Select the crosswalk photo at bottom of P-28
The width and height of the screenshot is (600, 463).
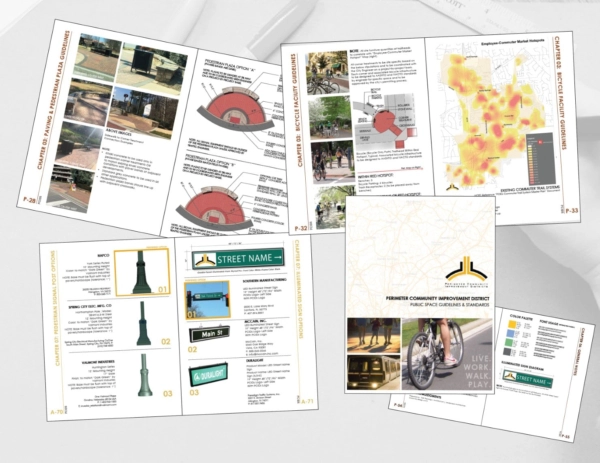pyautogui.click(x=70, y=190)
